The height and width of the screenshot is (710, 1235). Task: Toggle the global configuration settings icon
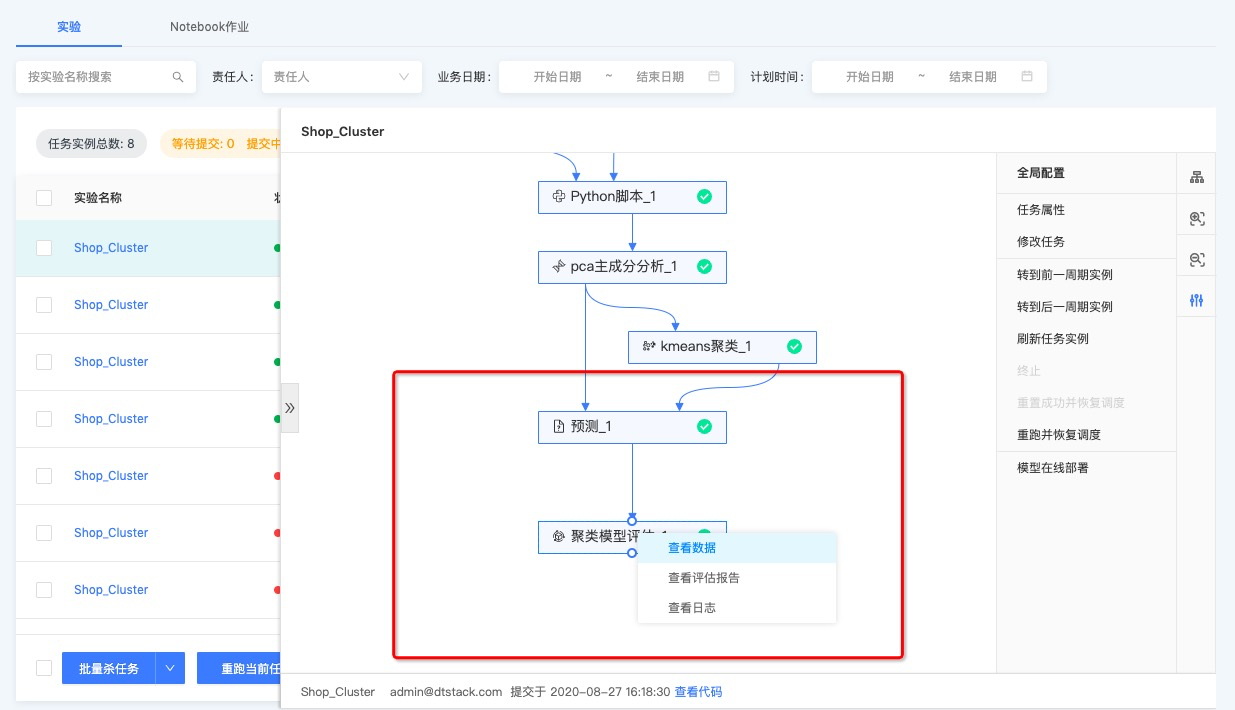pyautogui.click(x=1196, y=301)
